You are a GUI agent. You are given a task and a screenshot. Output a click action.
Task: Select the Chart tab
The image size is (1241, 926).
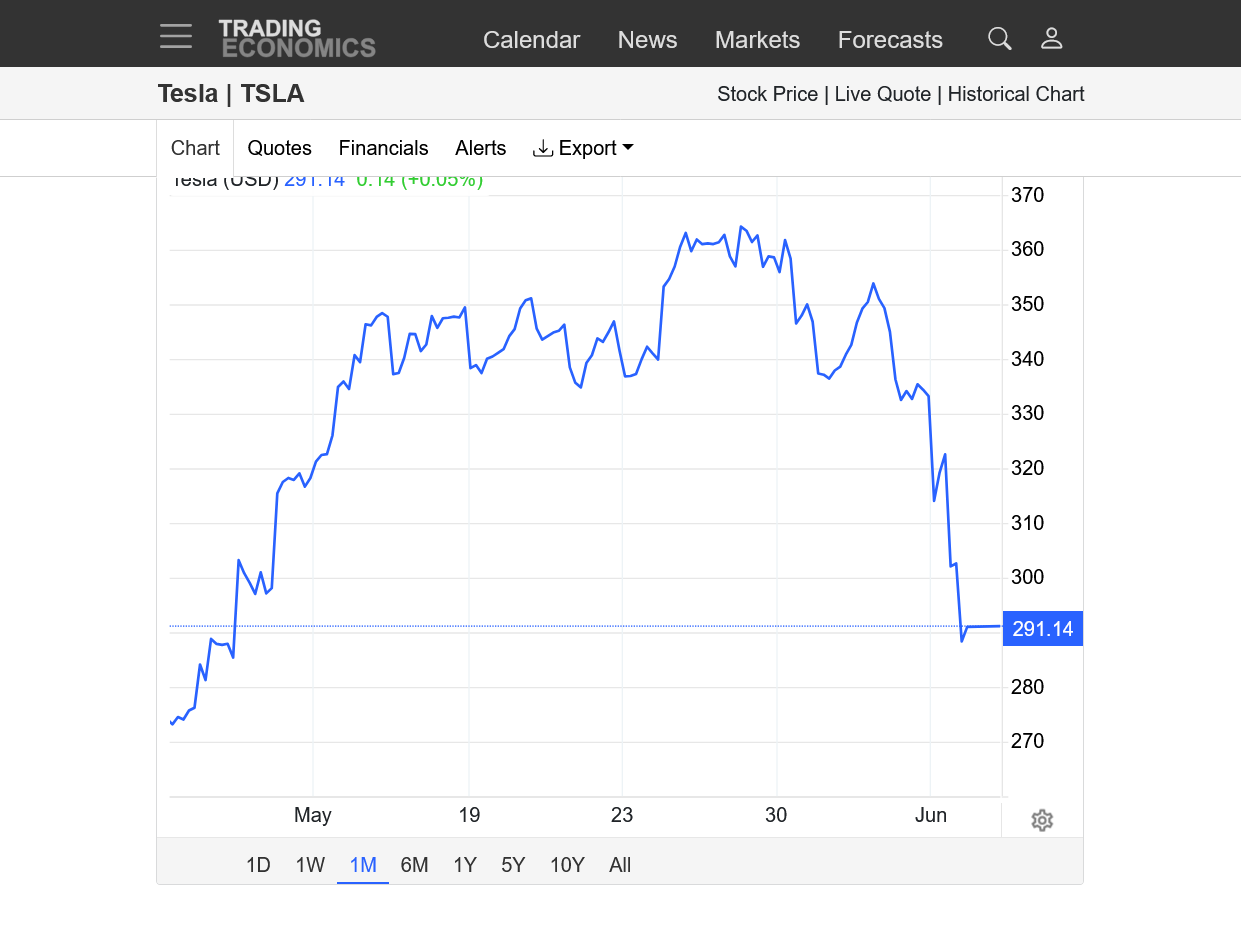point(195,148)
